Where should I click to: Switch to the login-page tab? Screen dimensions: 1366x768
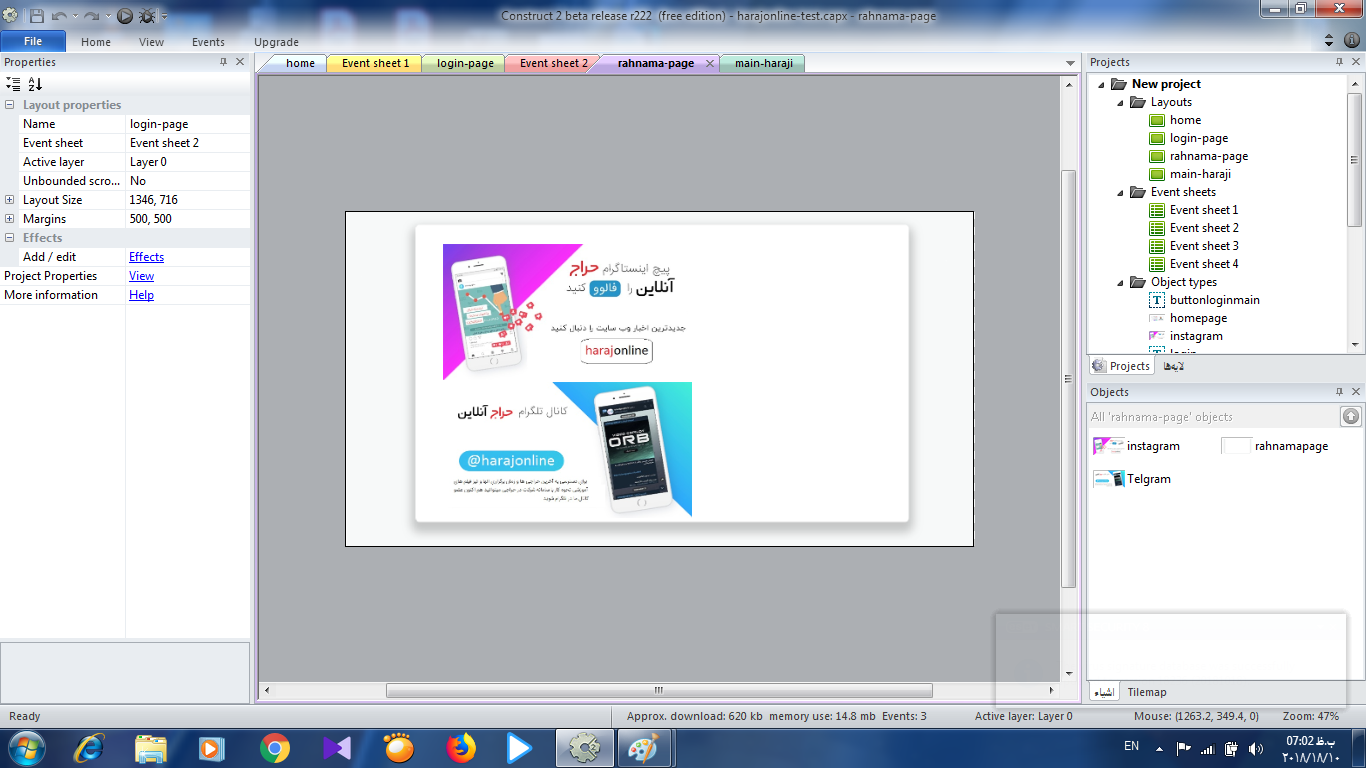pos(465,63)
